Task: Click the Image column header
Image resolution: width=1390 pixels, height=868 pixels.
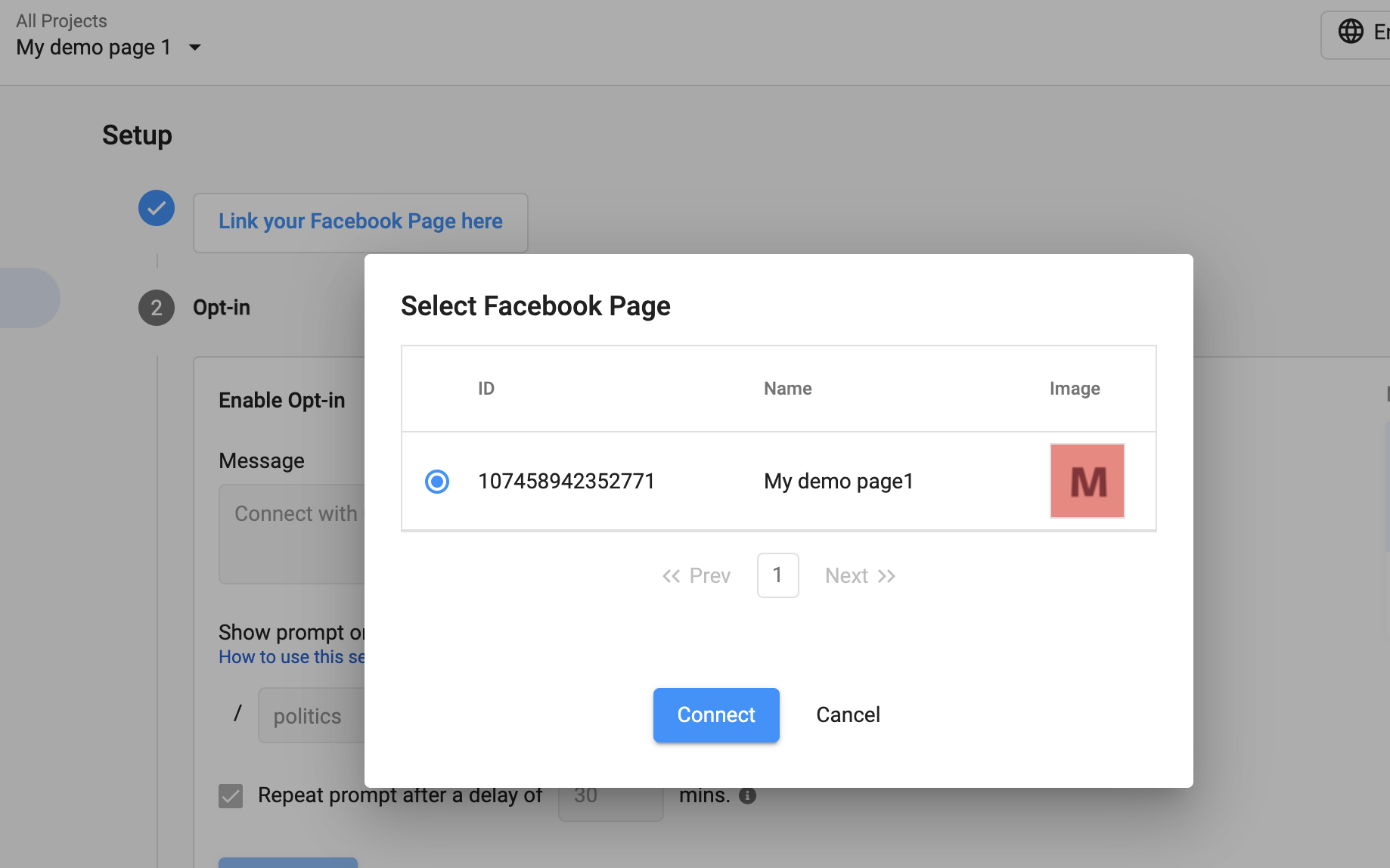Action: 1075,389
